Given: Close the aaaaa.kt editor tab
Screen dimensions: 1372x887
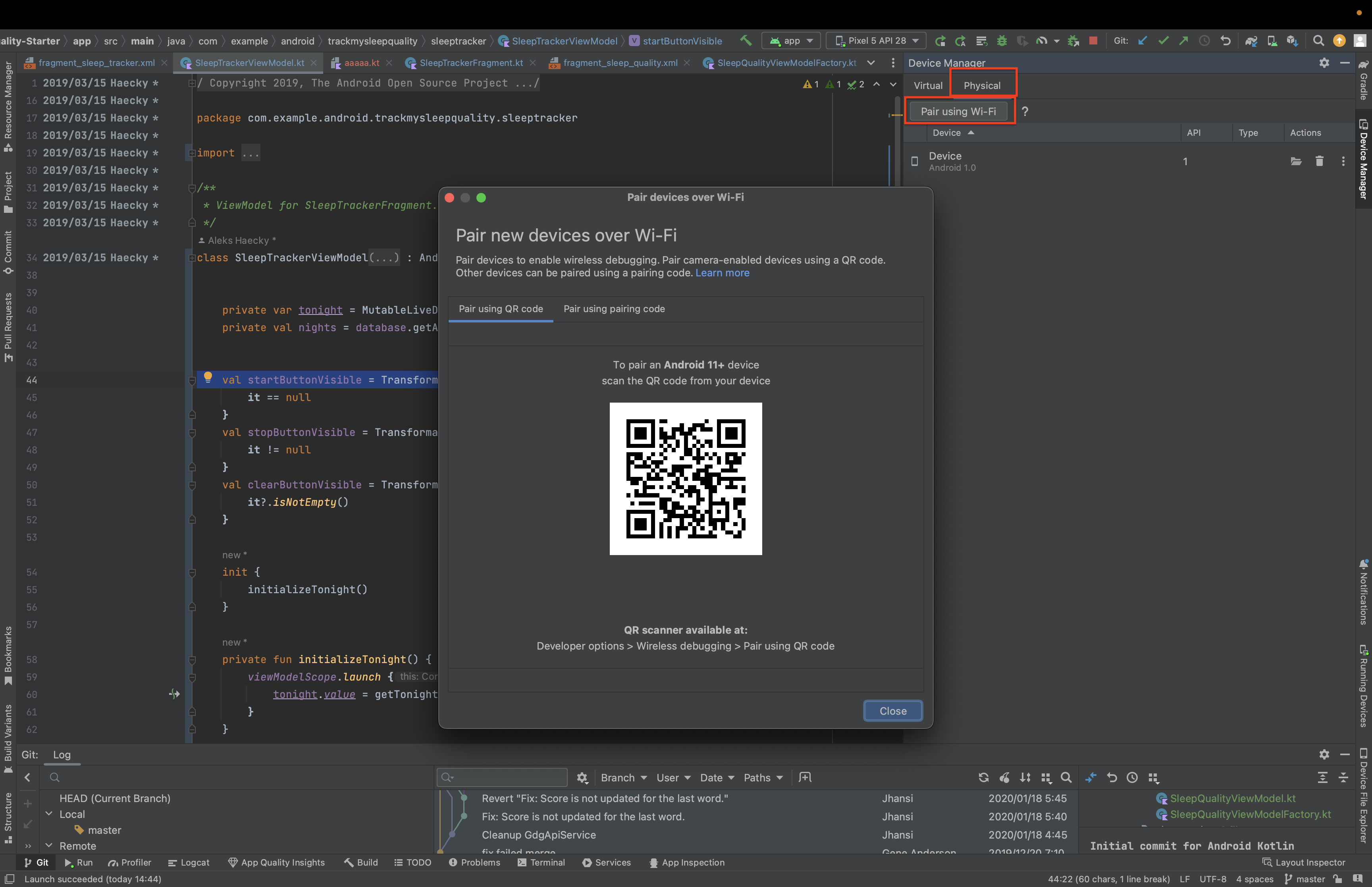Looking at the screenshot, I should (x=389, y=63).
